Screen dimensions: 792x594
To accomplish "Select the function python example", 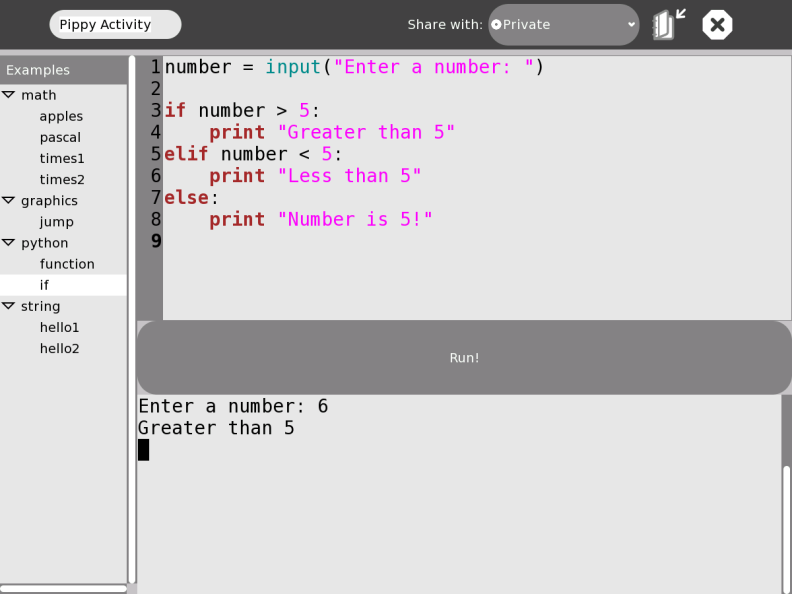I will [x=67, y=264].
